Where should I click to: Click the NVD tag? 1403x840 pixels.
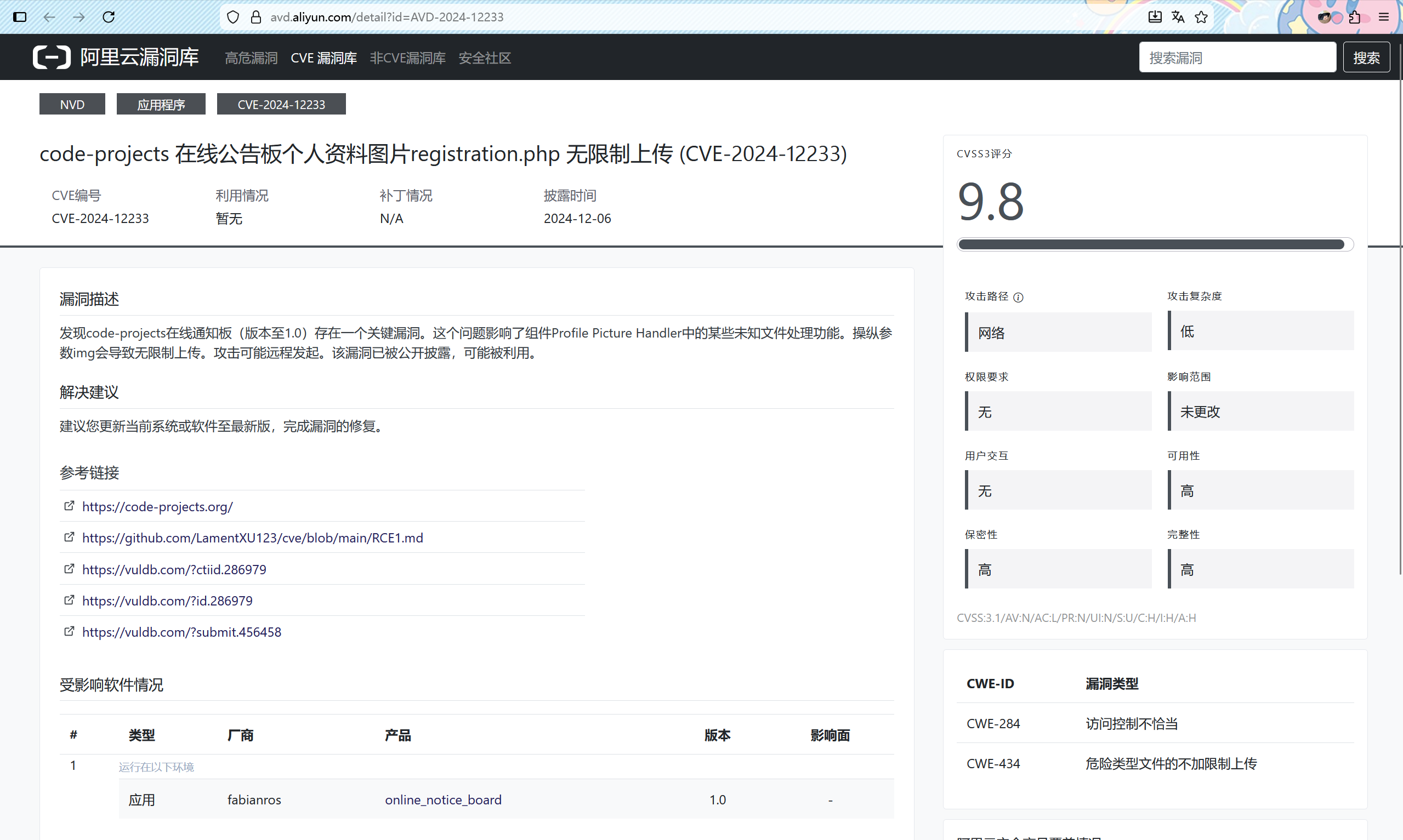point(72,104)
